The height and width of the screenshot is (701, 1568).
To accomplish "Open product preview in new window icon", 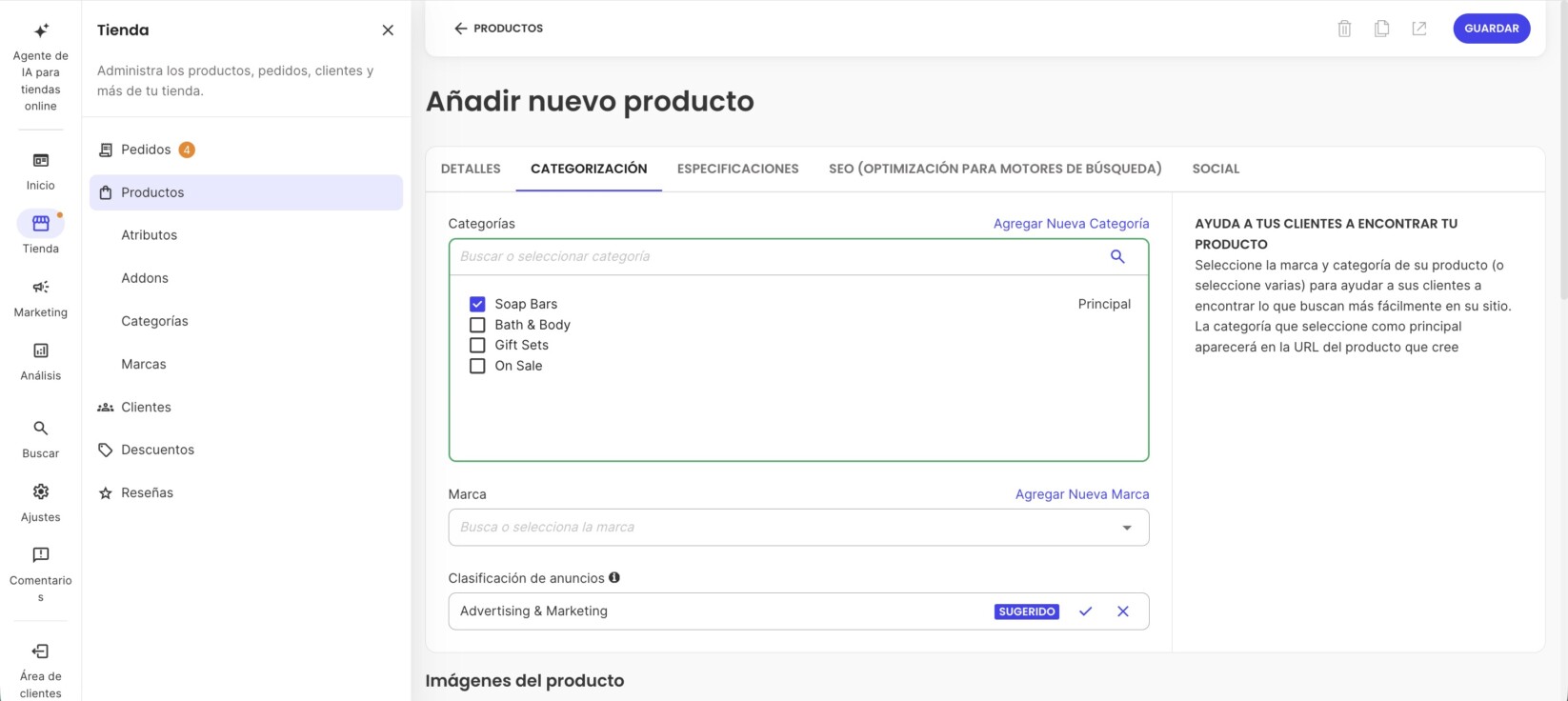I will pos(1419,29).
